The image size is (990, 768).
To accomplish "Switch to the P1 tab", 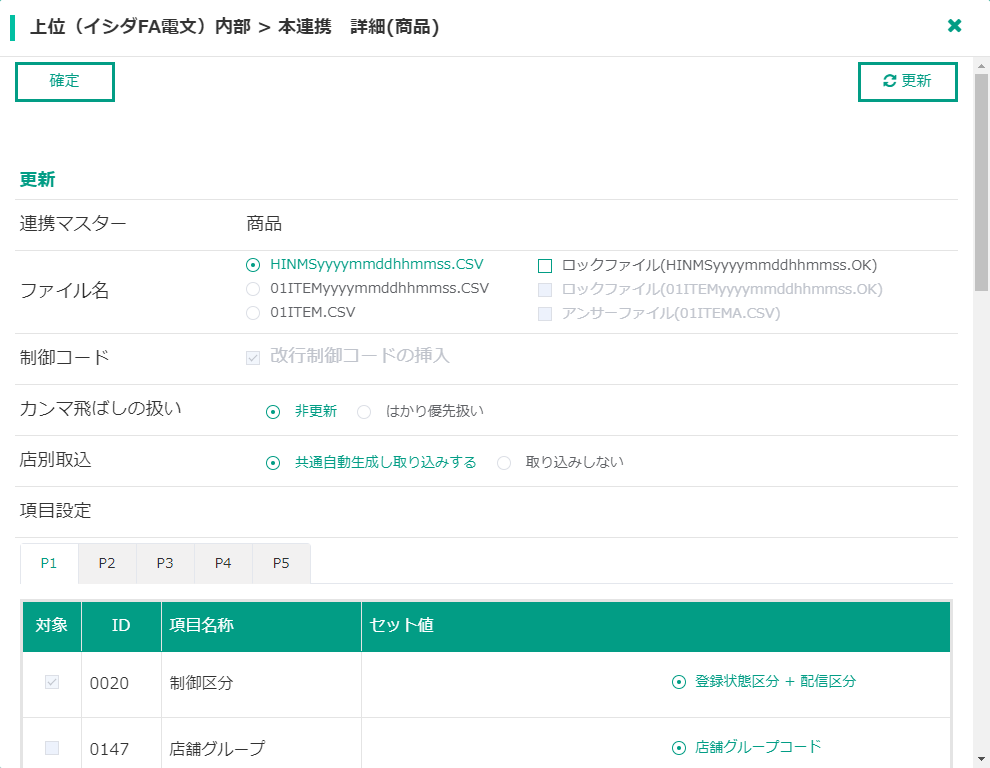I will click(49, 563).
